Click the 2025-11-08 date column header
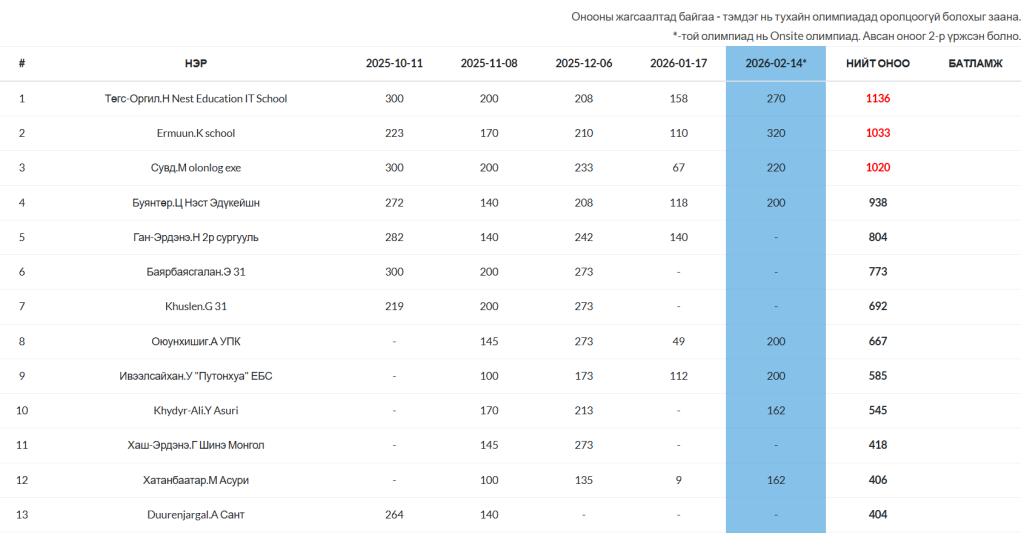The width and height of the screenshot is (1024, 533). click(x=489, y=63)
